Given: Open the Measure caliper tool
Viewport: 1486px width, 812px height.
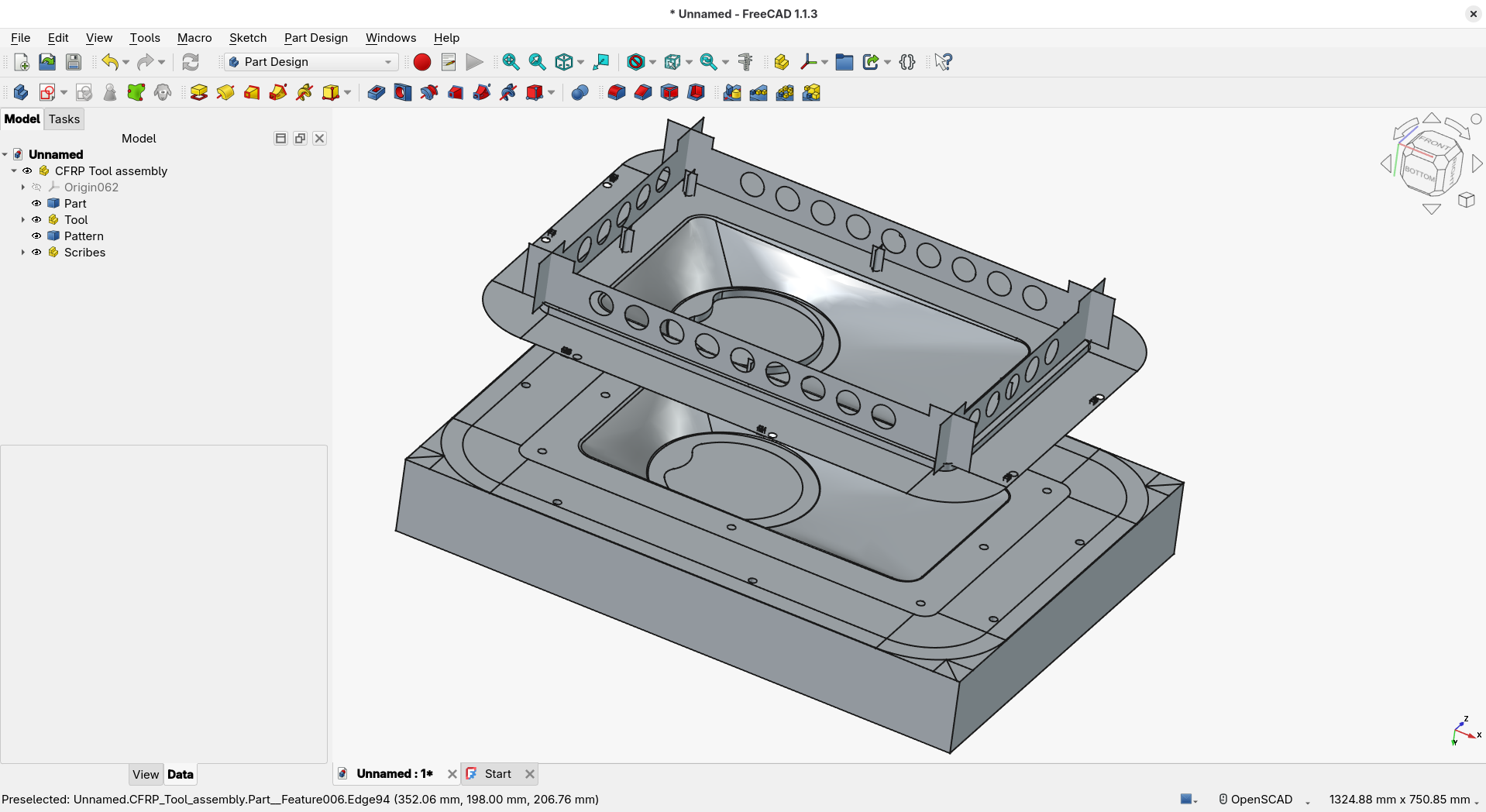Looking at the screenshot, I should (745, 62).
